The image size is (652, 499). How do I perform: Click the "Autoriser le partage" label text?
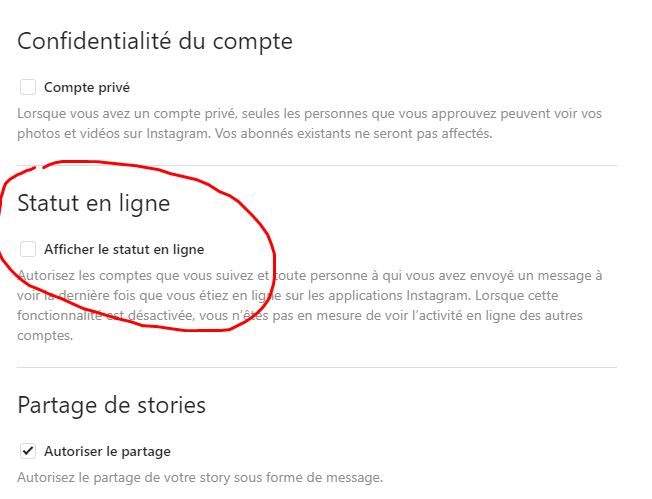pyautogui.click(x=107, y=451)
